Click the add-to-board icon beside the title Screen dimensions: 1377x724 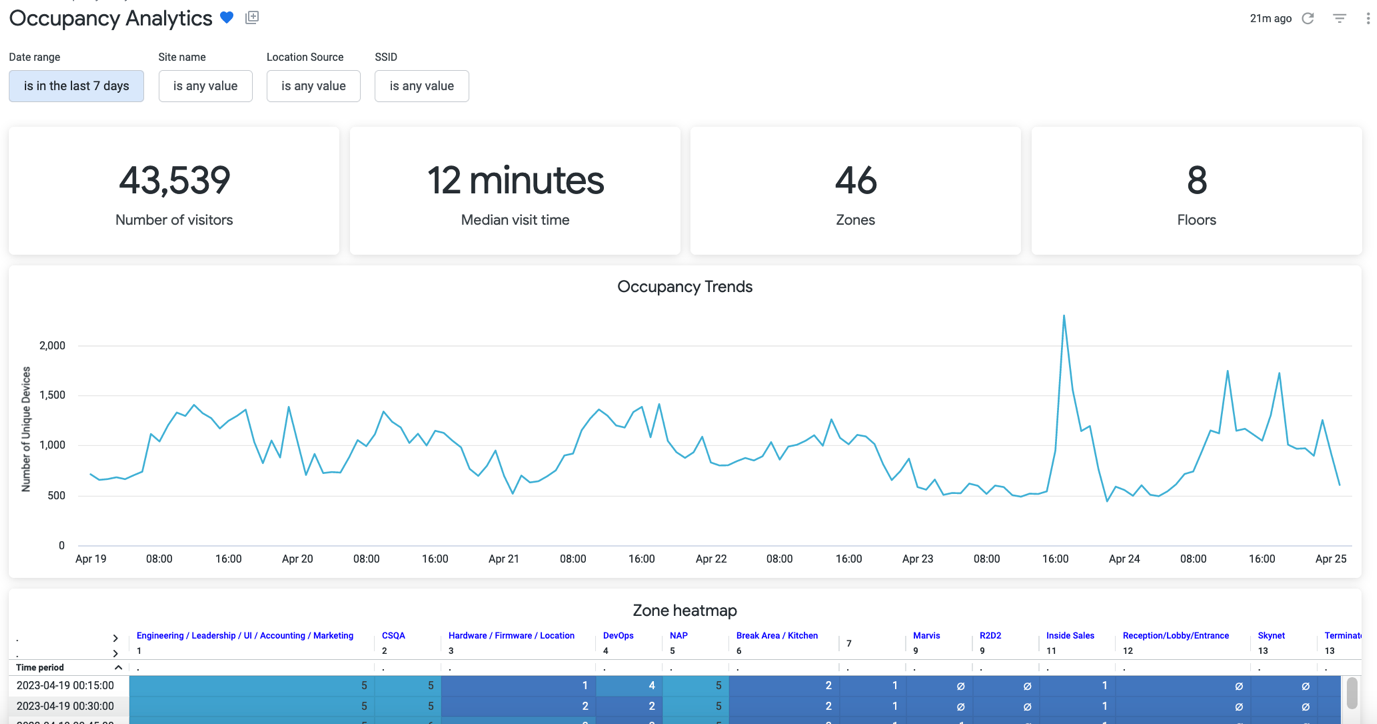[x=252, y=18]
